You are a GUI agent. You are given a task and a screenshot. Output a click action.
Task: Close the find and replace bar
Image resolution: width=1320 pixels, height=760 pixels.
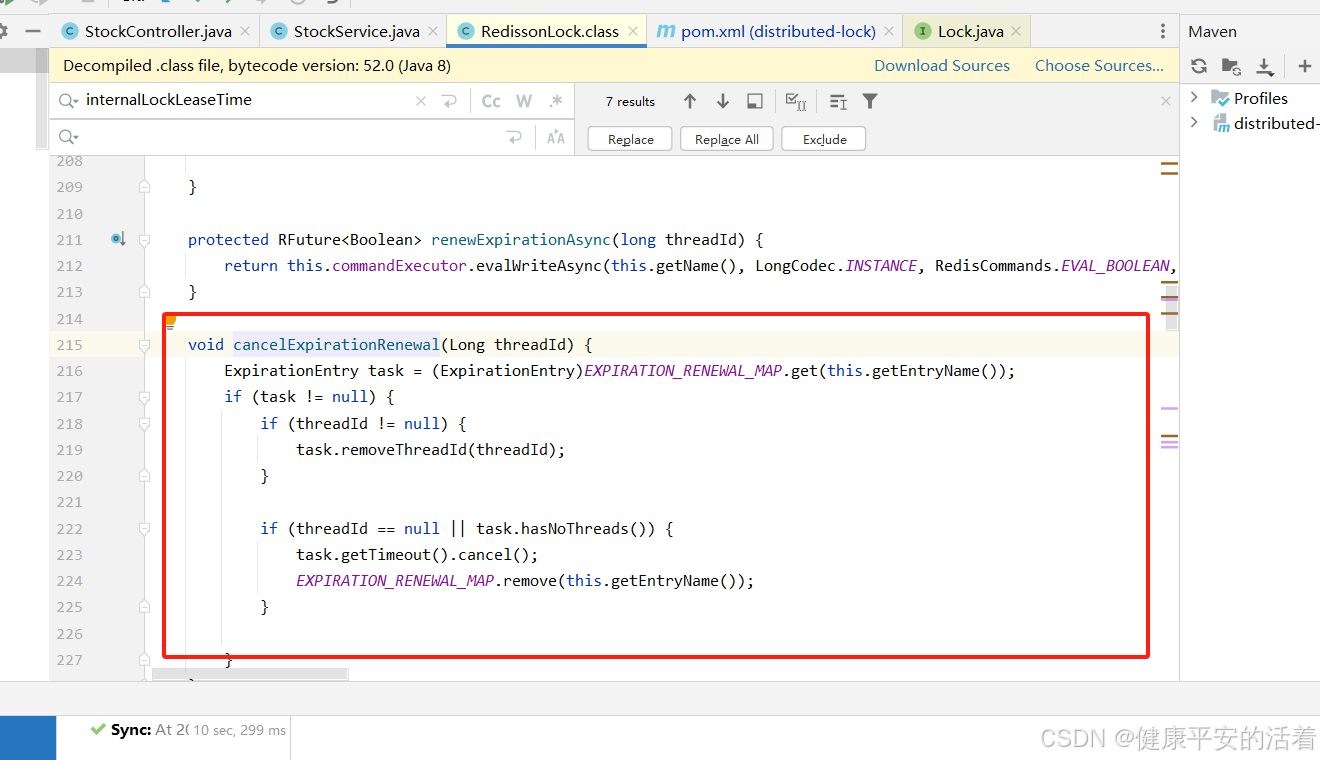1165,101
